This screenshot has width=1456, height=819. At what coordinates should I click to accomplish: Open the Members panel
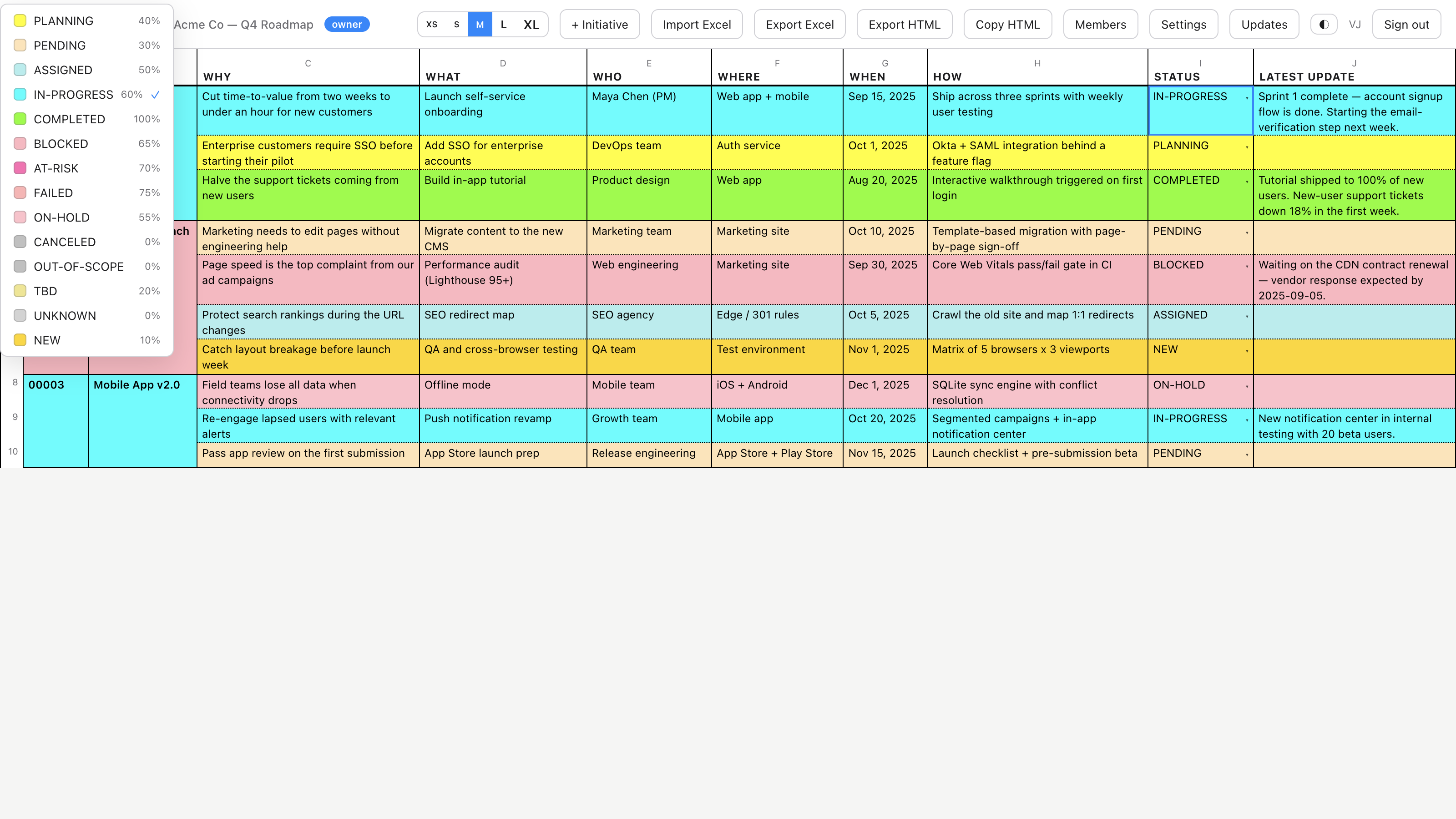(1101, 24)
